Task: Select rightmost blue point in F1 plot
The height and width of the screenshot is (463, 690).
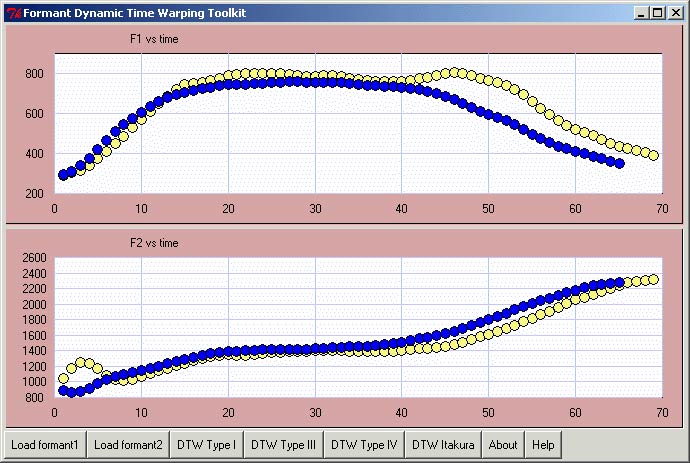Action: (x=619, y=163)
